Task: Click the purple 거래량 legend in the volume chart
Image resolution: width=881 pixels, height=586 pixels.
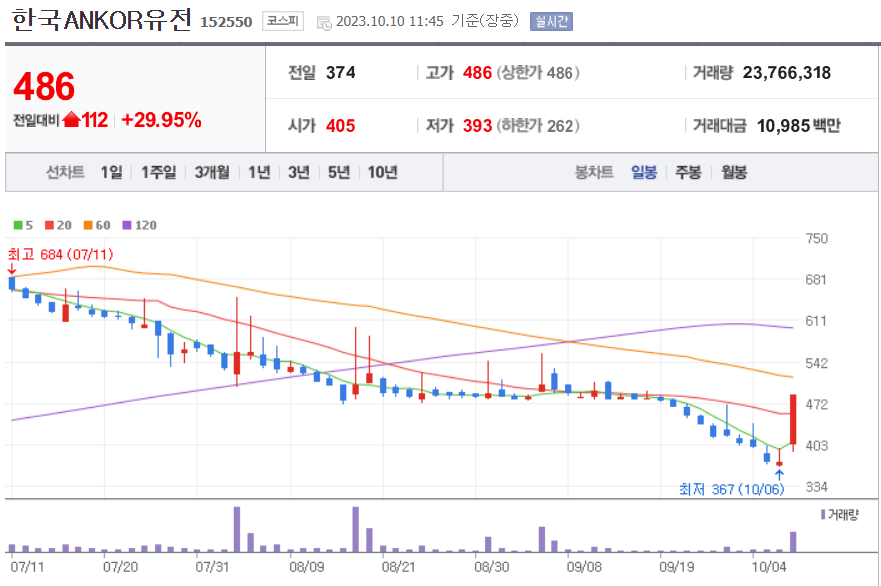Action: tap(839, 514)
